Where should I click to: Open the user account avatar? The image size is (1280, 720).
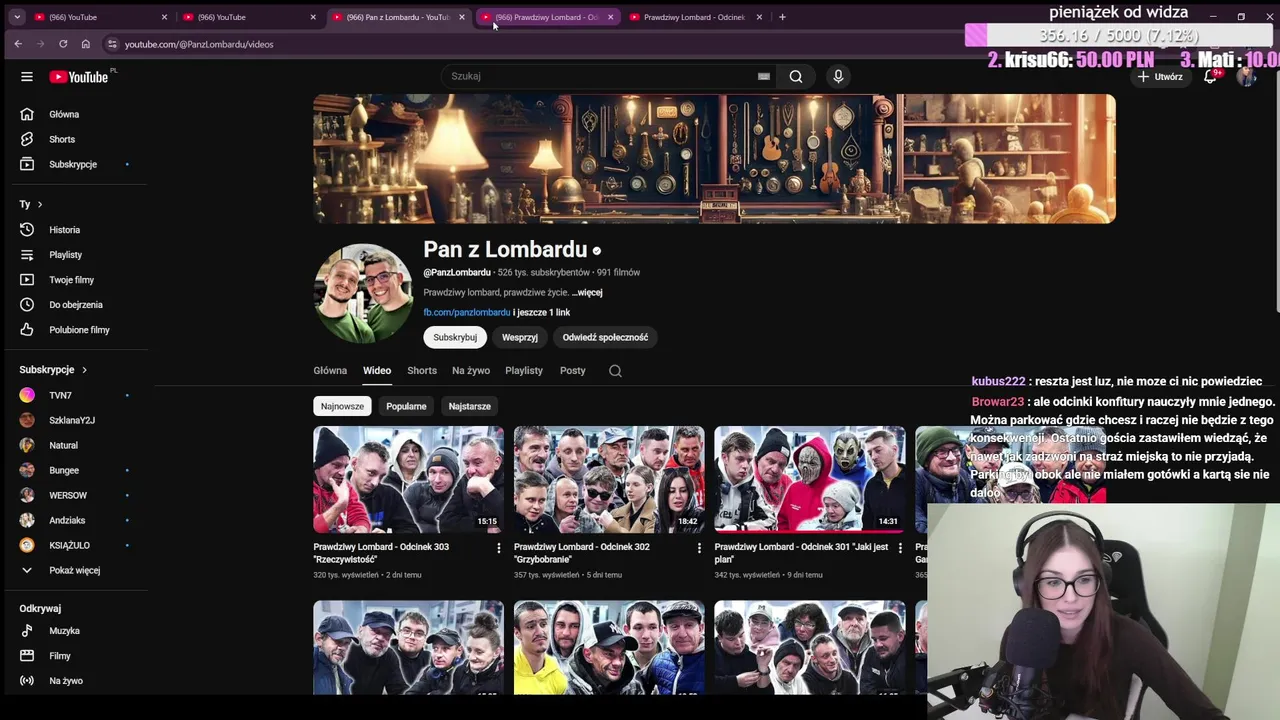(x=1246, y=77)
